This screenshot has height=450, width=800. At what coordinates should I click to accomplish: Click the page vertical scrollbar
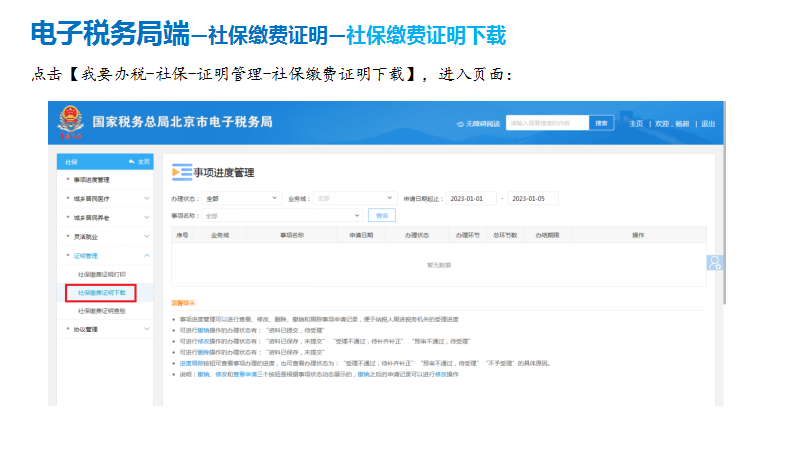(x=724, y=204)
